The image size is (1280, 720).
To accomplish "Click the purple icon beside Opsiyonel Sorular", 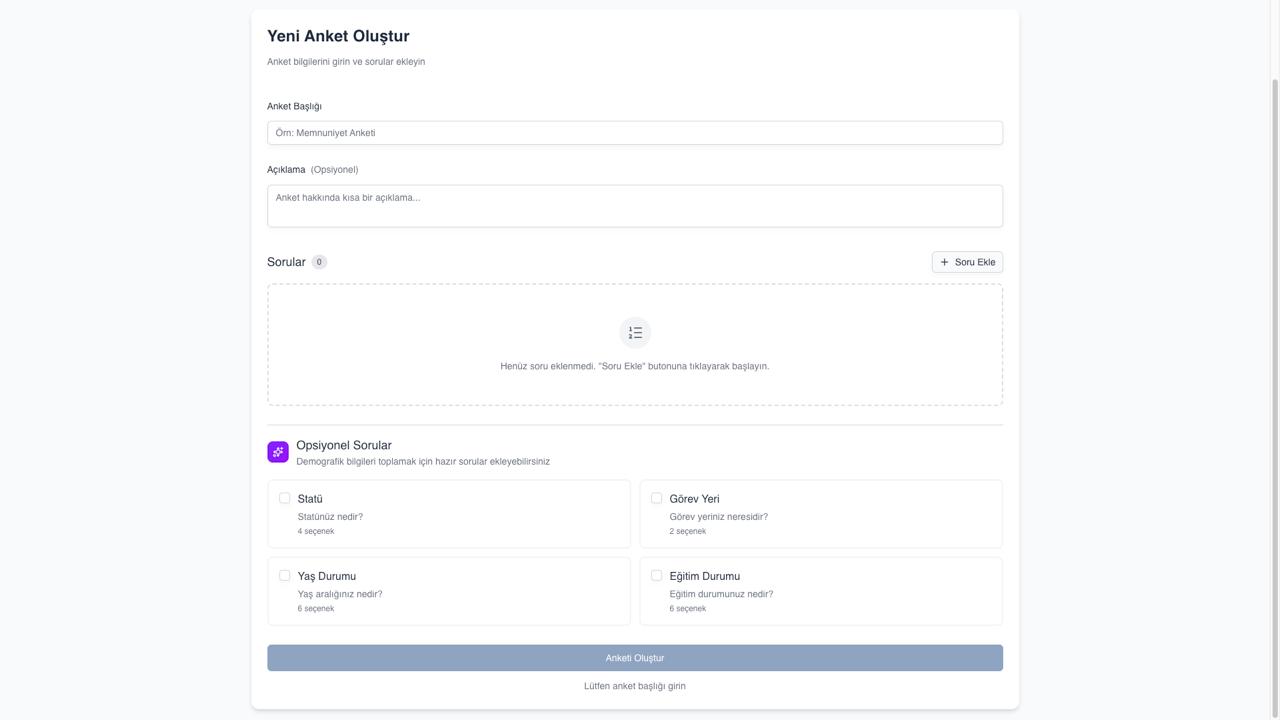I will pyautogui.click(x=278, y=452).
